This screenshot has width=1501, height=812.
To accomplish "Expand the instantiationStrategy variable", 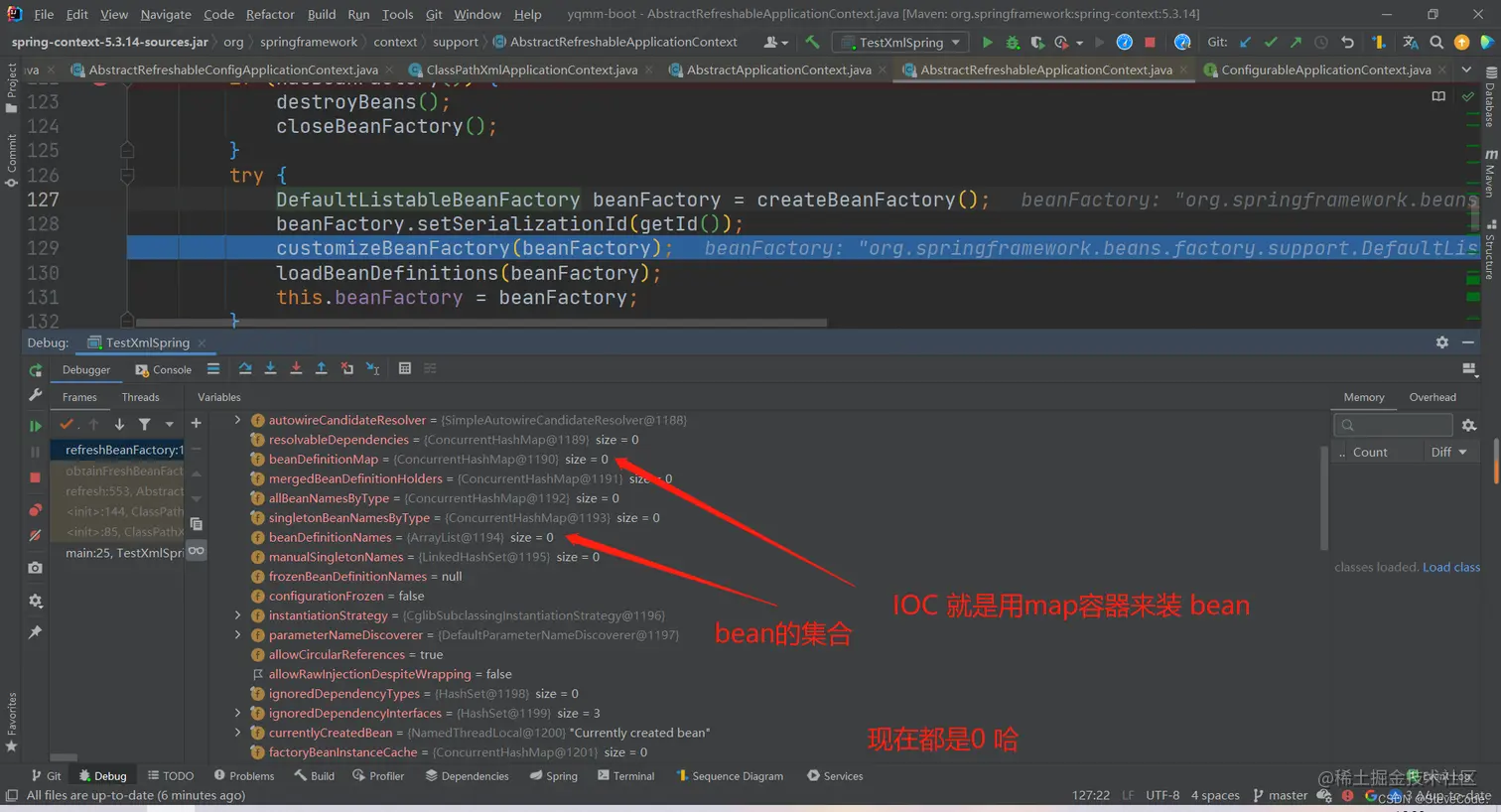I will (237, 615).
